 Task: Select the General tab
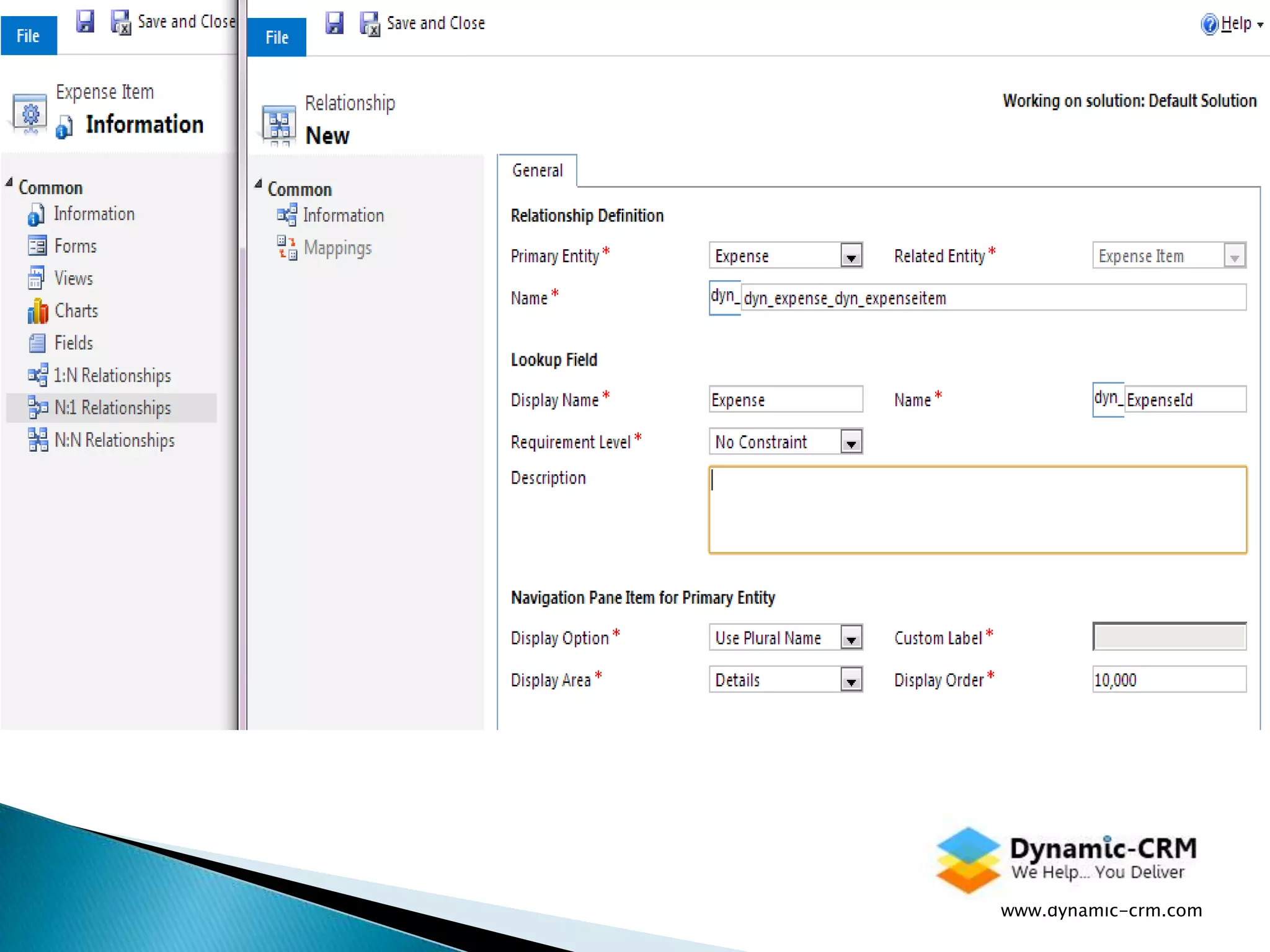[x=537, y=170]
